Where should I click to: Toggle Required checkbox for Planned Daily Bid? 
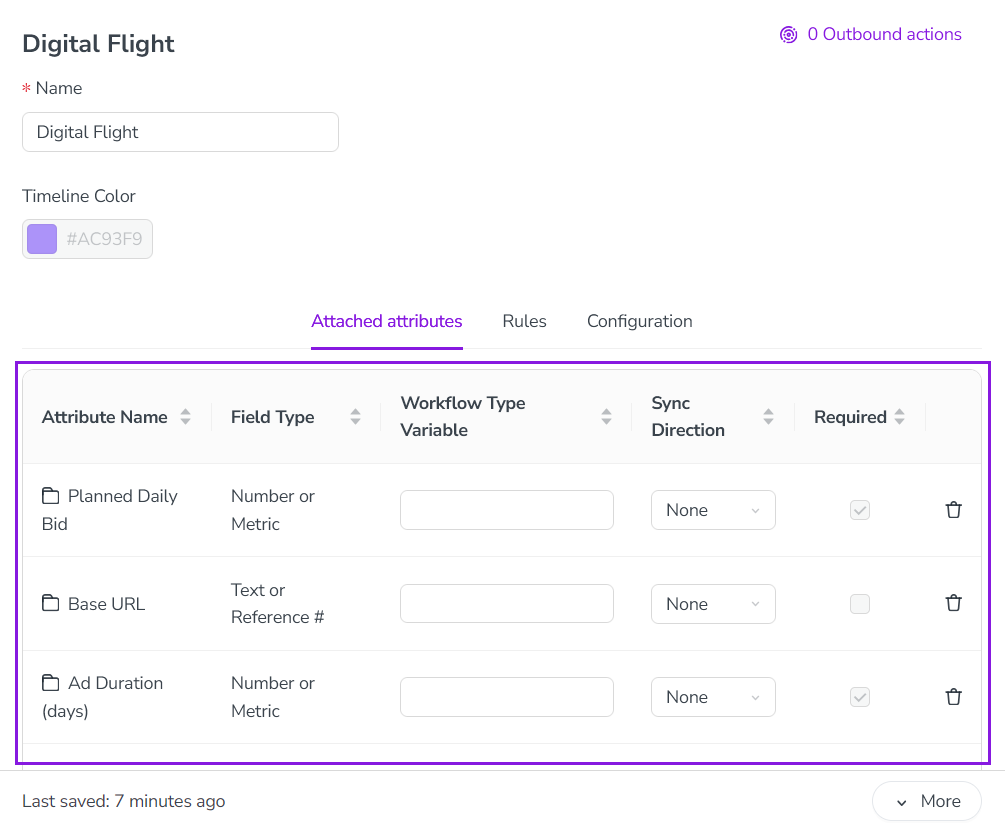coord(860,510)
